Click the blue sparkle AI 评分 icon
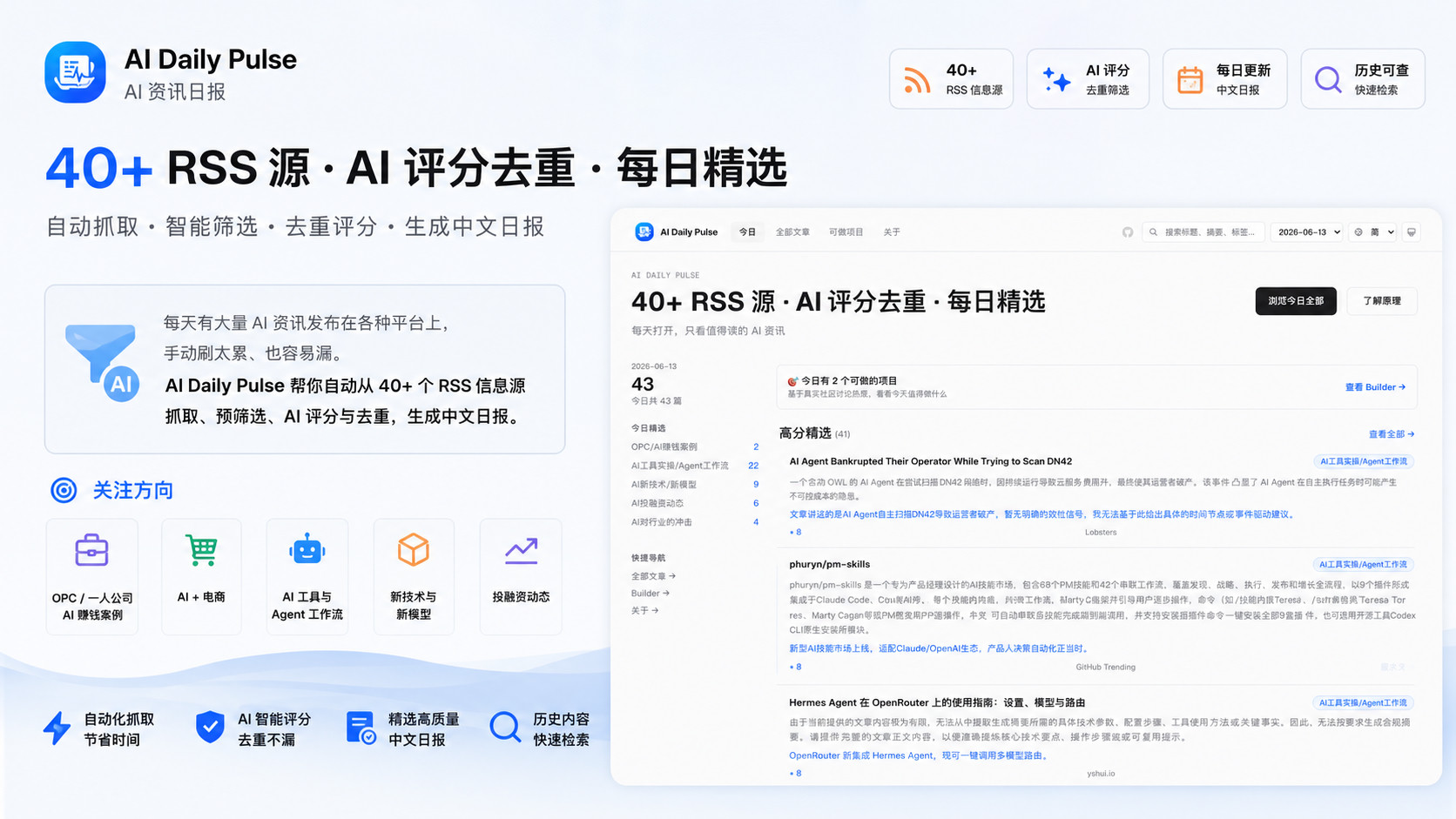The image size is (1456, 819). [x=1056, y=79]
